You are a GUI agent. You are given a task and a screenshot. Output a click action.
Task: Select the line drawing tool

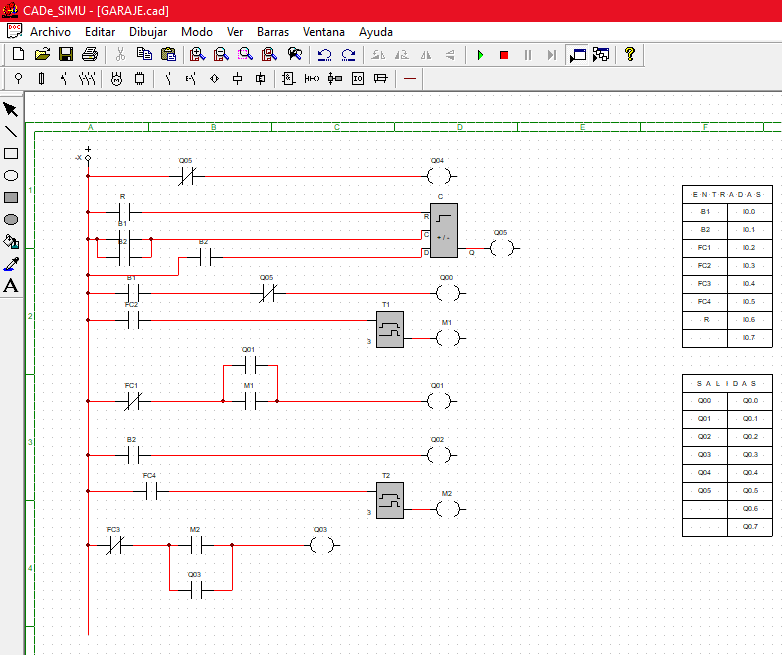pyautogui.click(x=11, y=131)
